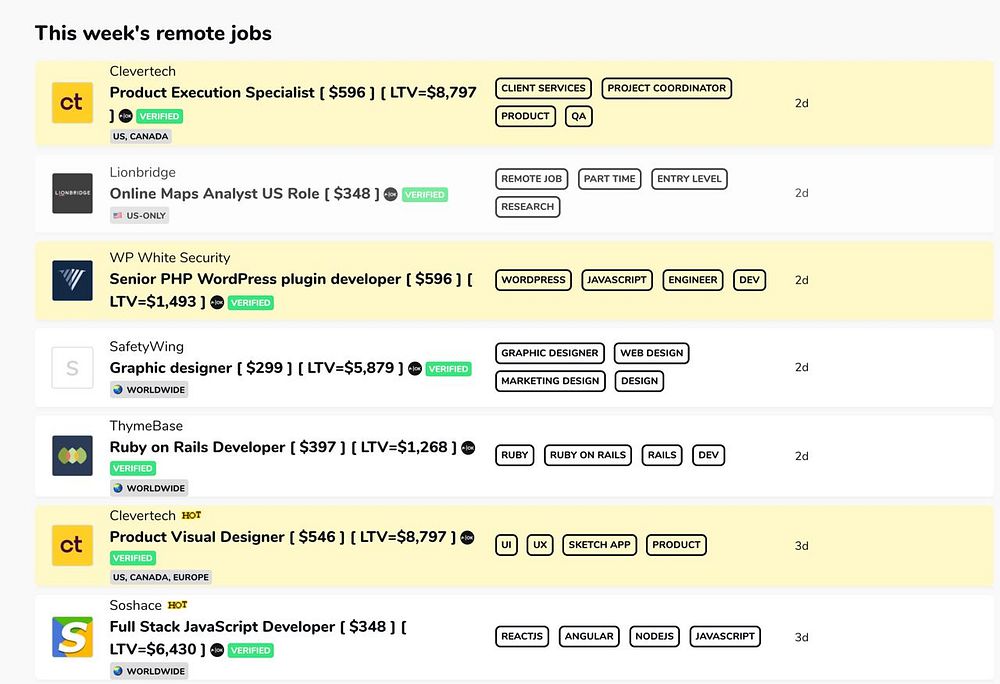Click the WP White Security logo
Screen dimensions: 1000x684
tap(72, 280)
